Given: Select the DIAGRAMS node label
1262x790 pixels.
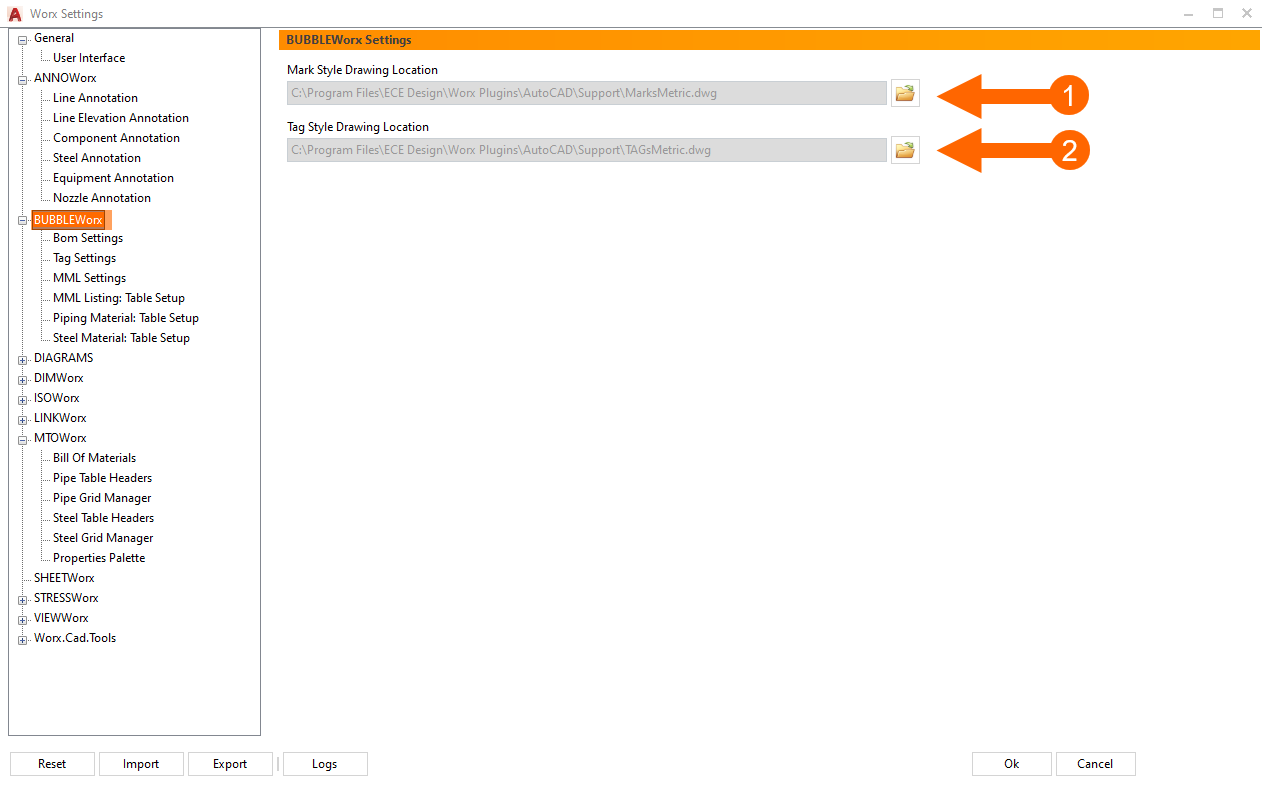Looking at the screenshot, I should coord(63,358).
